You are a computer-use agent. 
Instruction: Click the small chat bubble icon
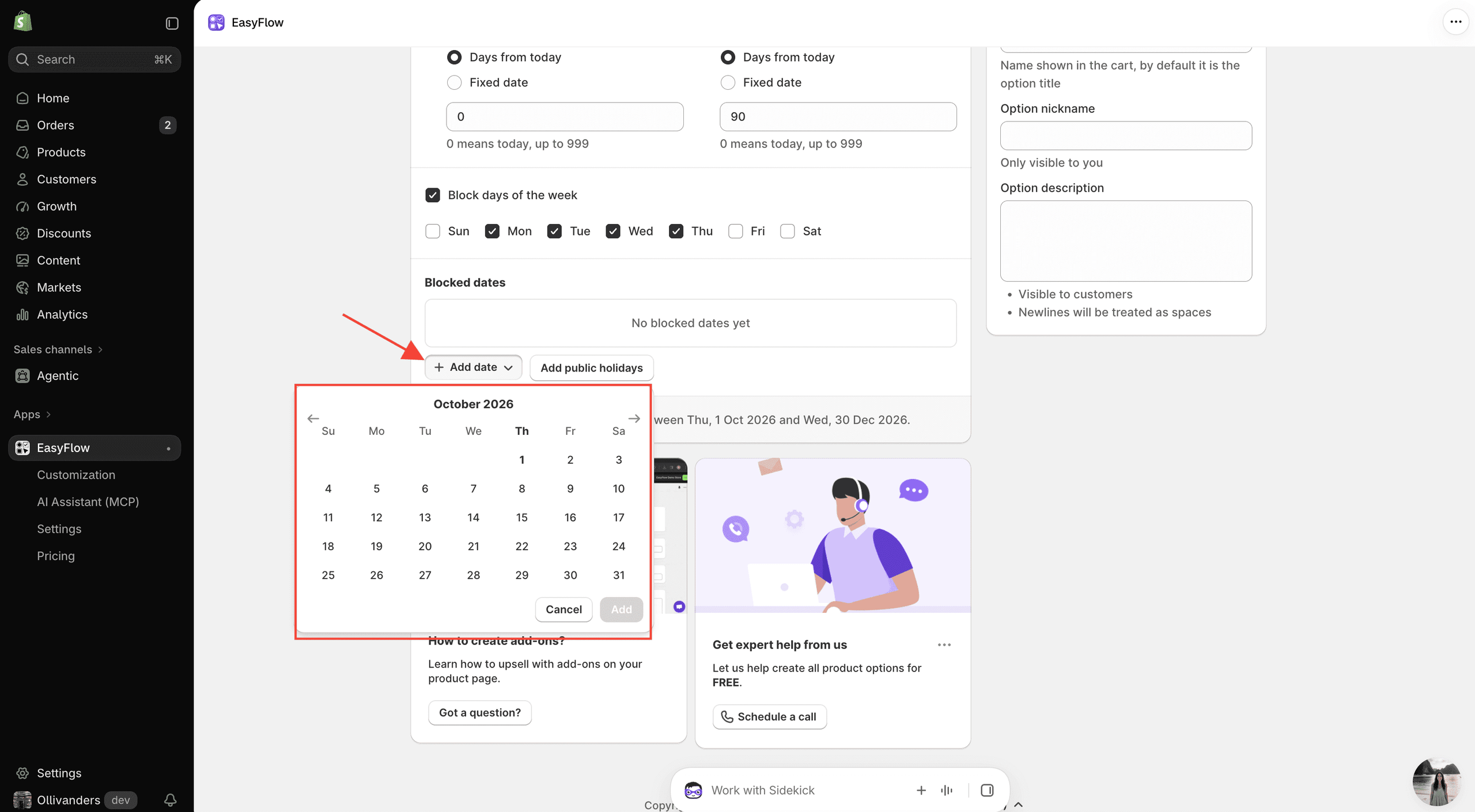[679, 606]
